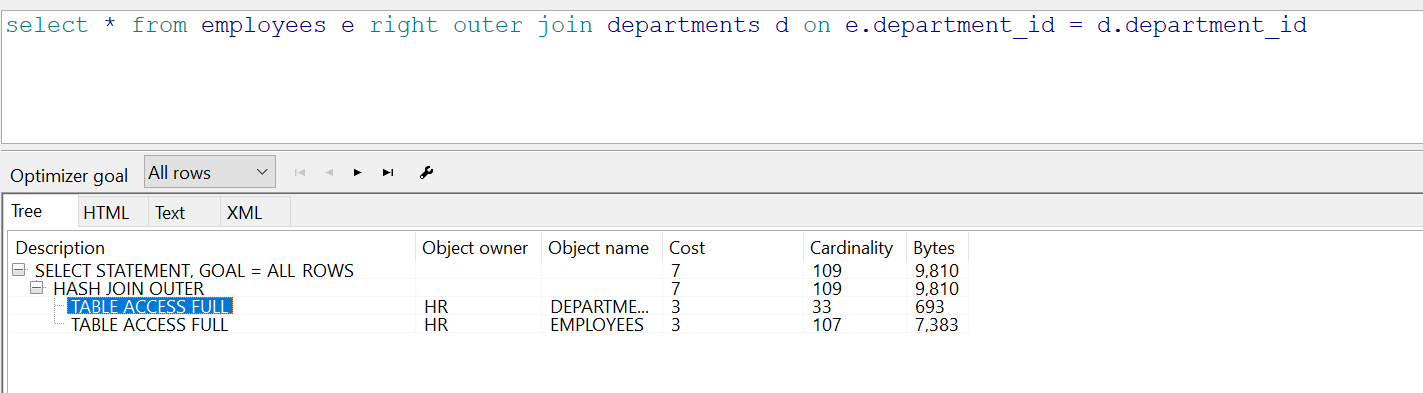Jump to last operation arrow icon

click(388, 173)
